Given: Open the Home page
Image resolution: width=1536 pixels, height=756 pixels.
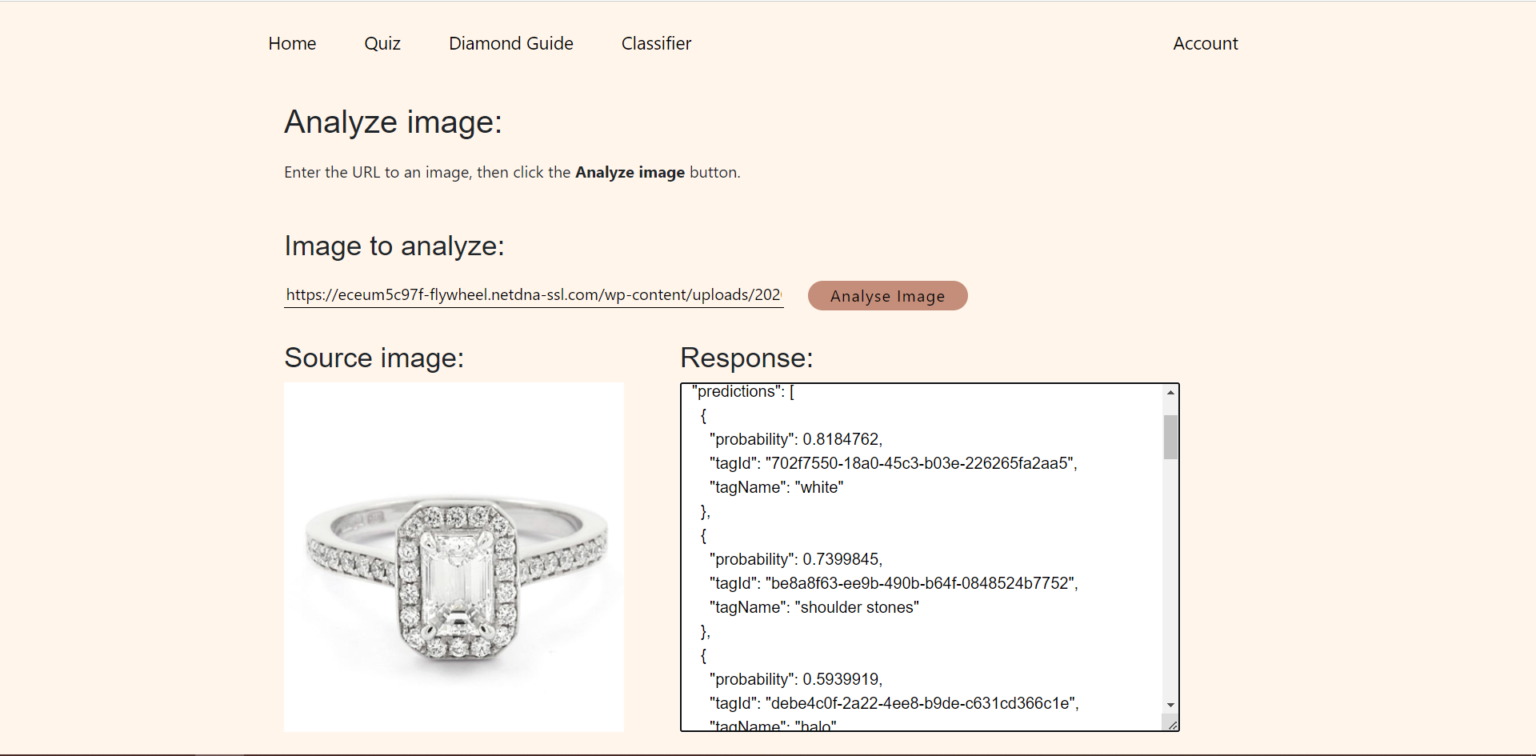Looking at the screenshot, I should point(292,43).
